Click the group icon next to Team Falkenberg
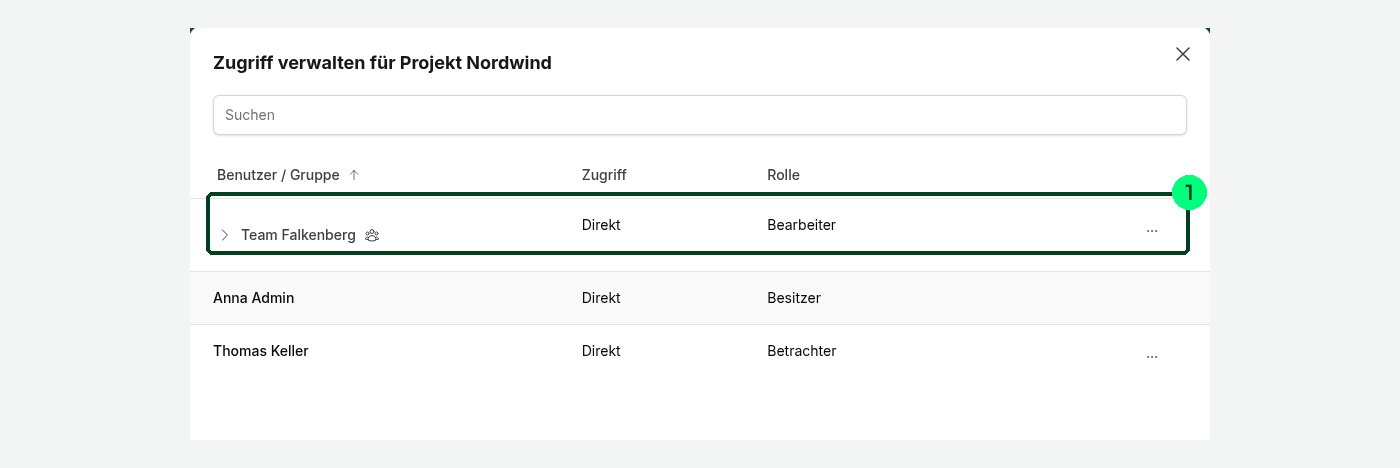Image resolution: width=1400 pixels, height=468 pixels. pyautogui.click(x=372, y=236)
